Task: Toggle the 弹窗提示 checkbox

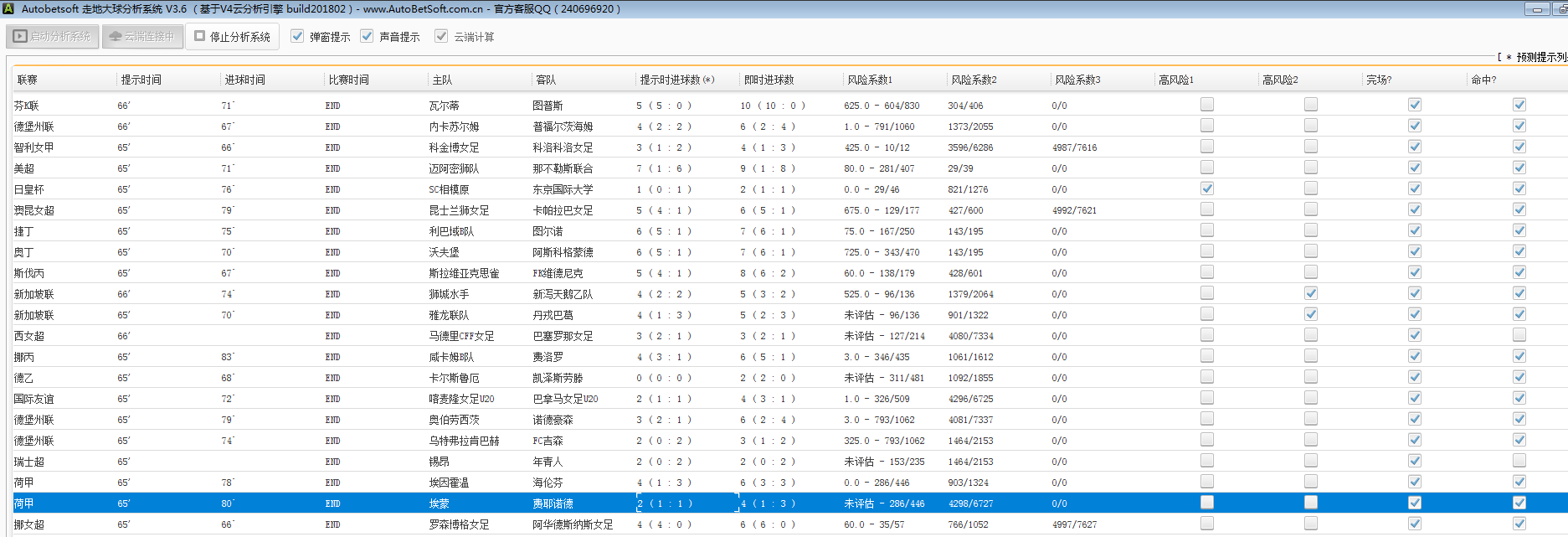Action: point(297,36)
